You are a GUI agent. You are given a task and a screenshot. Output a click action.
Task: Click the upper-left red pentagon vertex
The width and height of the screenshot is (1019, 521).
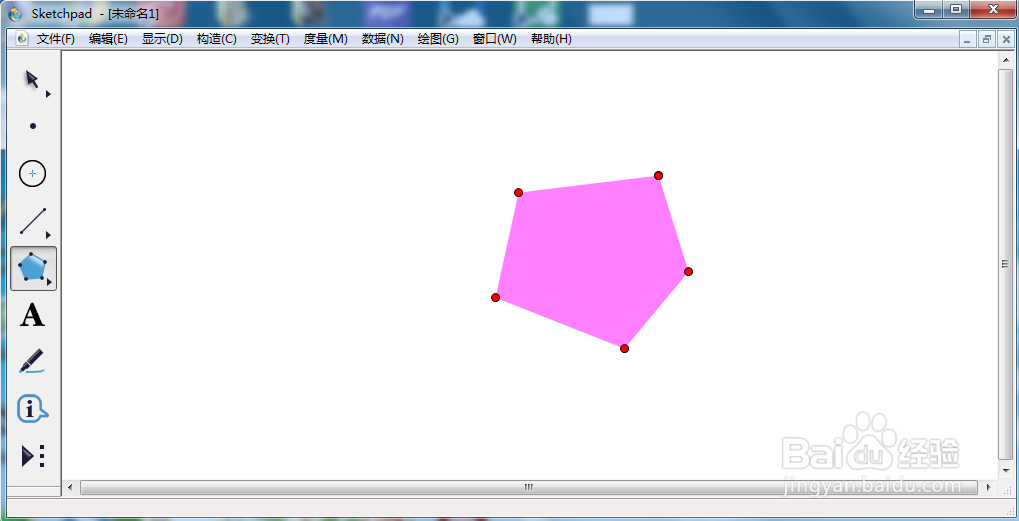coord(519,192)
